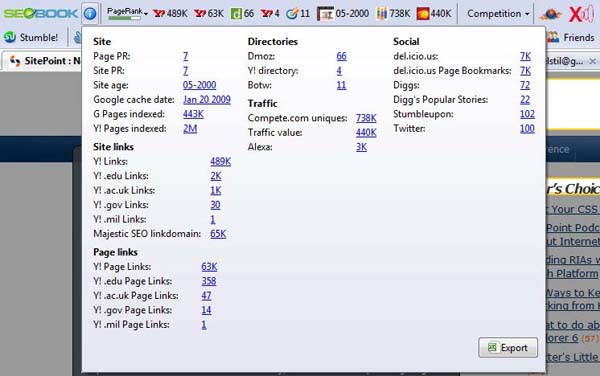Screen dimensions: 600x376
Task: Click del.icio.us 7K link
Action: pyautogui.click(x=525, y=57)
